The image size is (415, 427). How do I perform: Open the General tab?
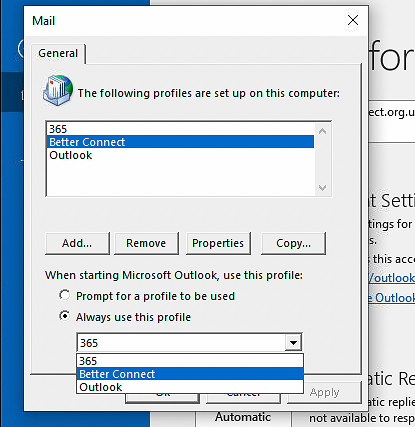pos(58,53)
